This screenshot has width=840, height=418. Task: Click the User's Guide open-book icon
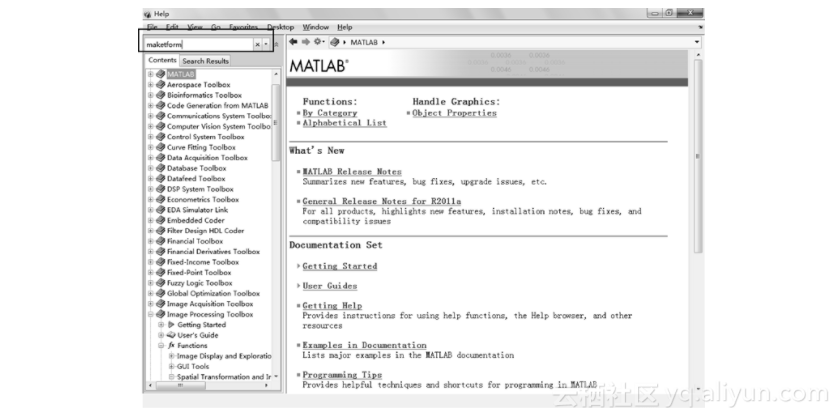point(171,335)
